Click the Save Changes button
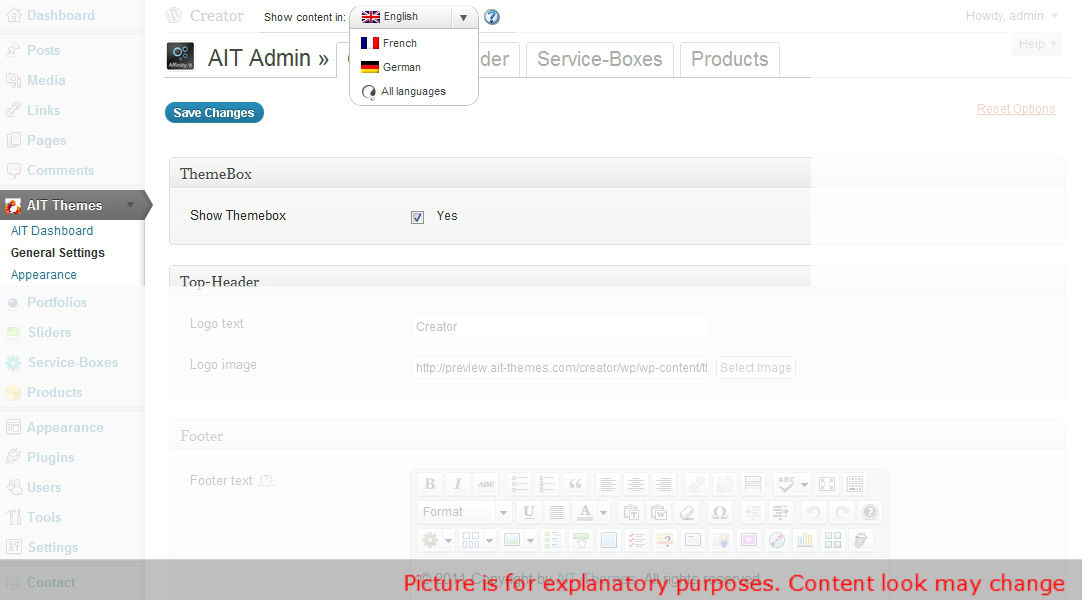This screenshot has height=600, width=1082. point(214,113)
